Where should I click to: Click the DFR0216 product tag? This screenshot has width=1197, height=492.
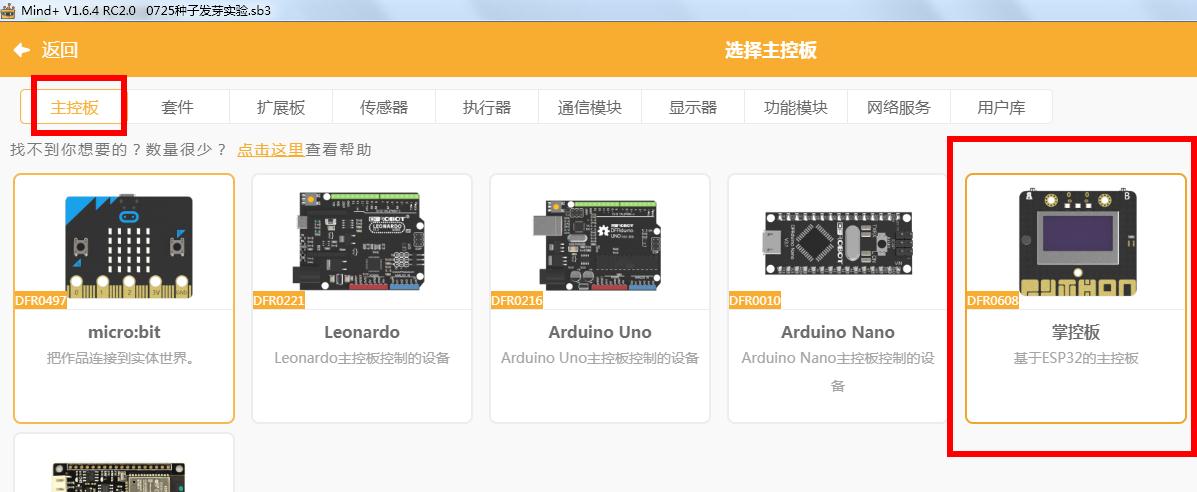517,301
